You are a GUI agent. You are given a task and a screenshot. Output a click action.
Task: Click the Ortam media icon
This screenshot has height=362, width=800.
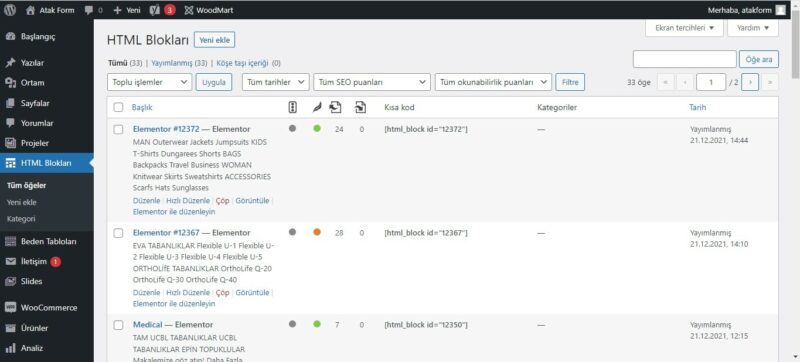(10, 83)
